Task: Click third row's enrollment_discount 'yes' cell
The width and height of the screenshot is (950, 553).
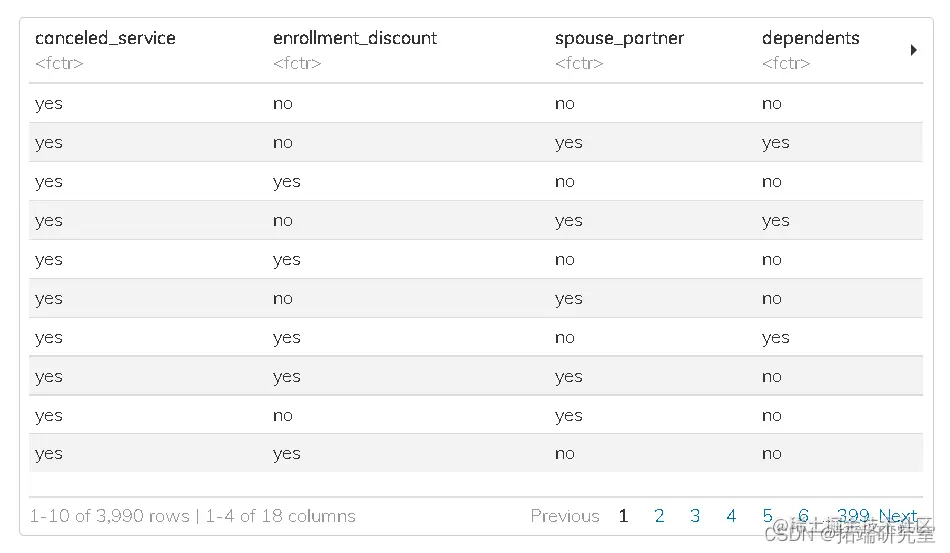Action: tap(287, 182)
